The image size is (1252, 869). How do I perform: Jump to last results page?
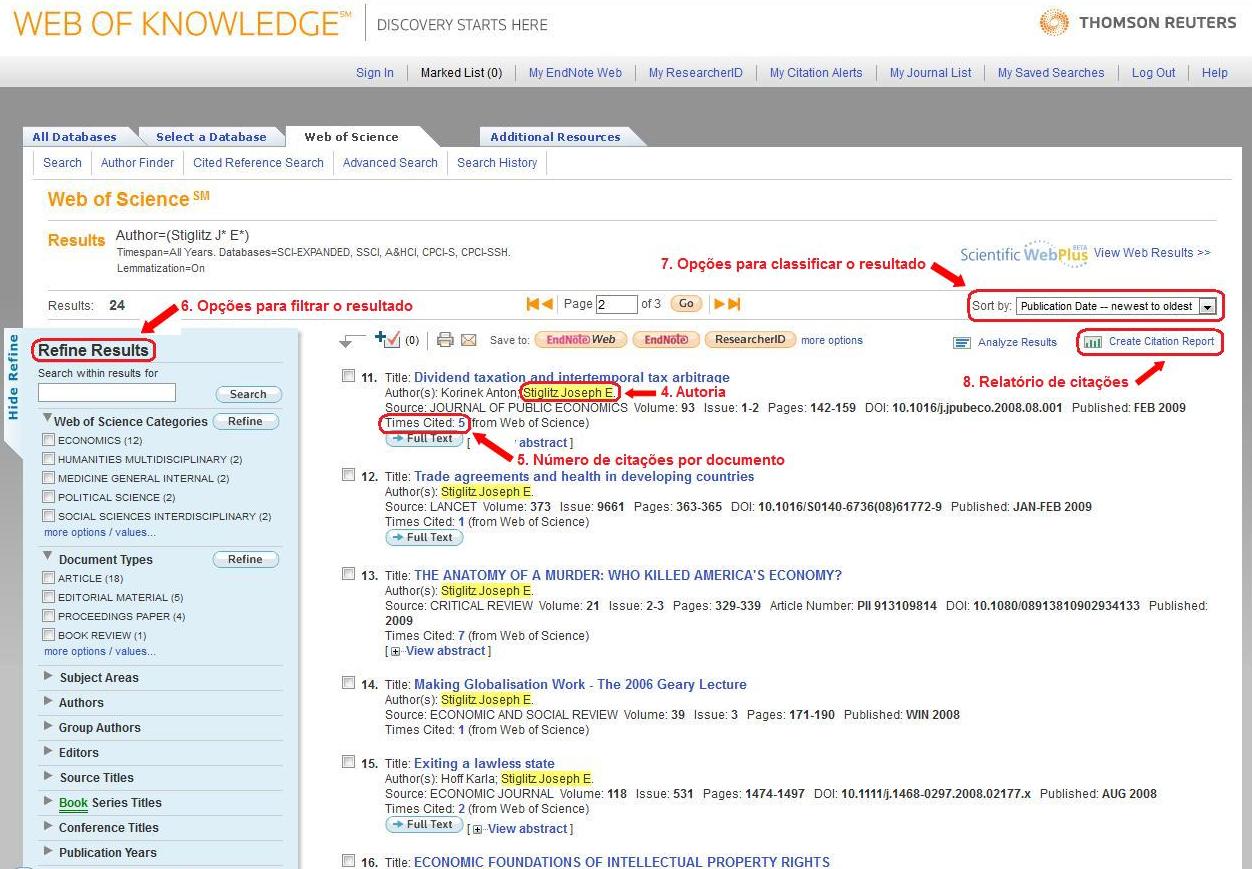[x=734, y=304]
